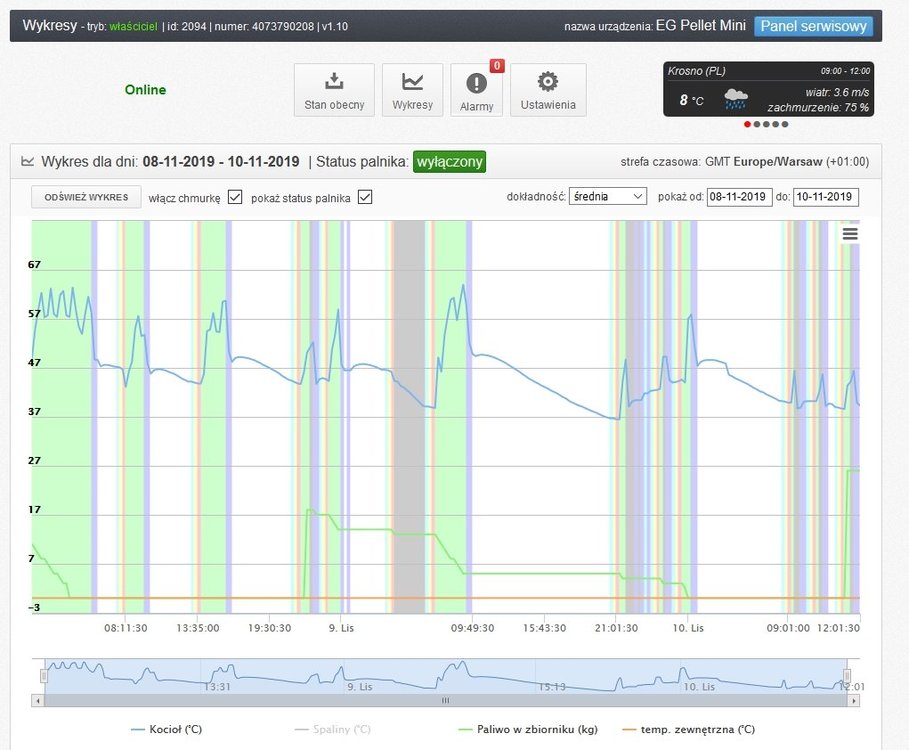Open Ustawienia settings gear
Viewport: 909px width, 750px height.
[x=547, y=90]
